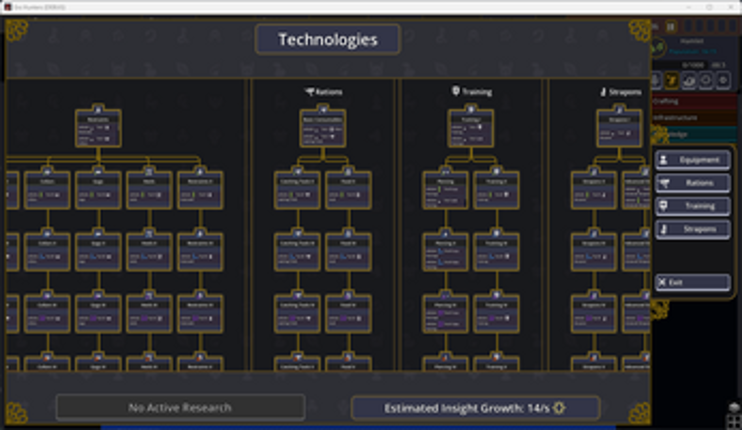Click the Training column header icon
The image size is (742, 430).
point(455,92)
